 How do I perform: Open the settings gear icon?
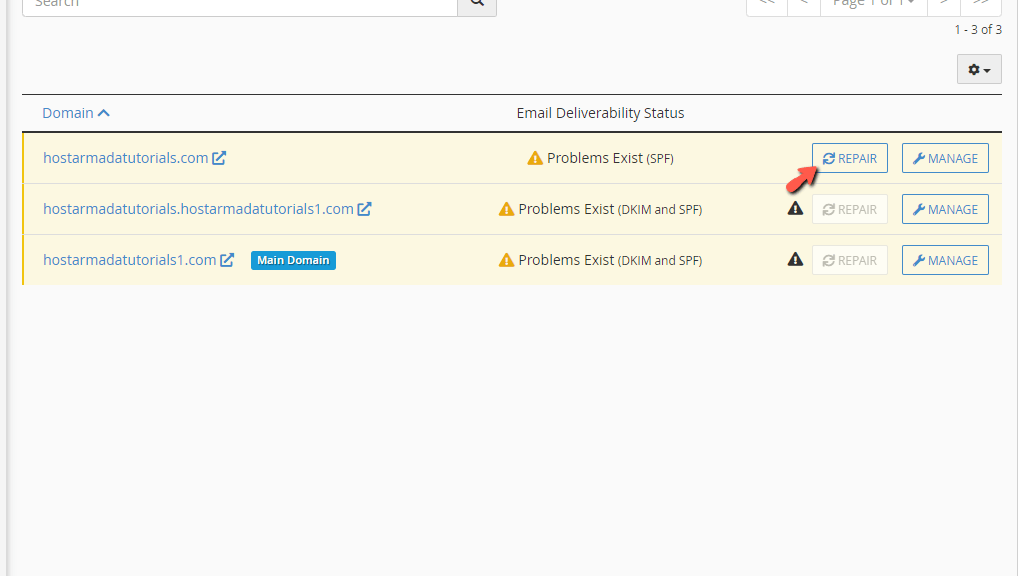point(973,69)
